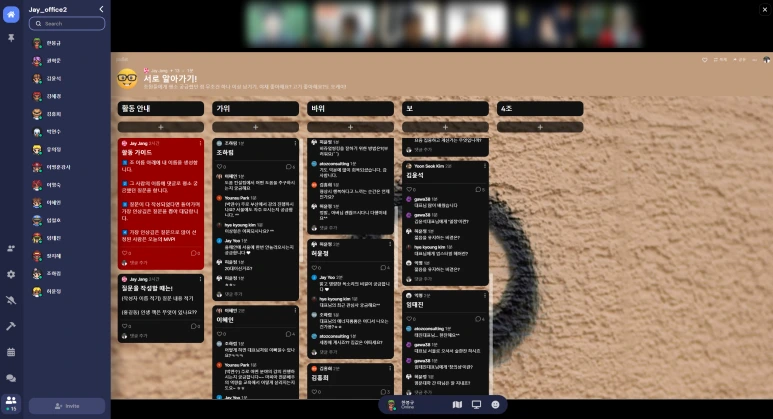The width and height of the screenshot is (773, 419).
Task: Open comments icon on the 허윤정 card
Action: [x=385, y=268]
